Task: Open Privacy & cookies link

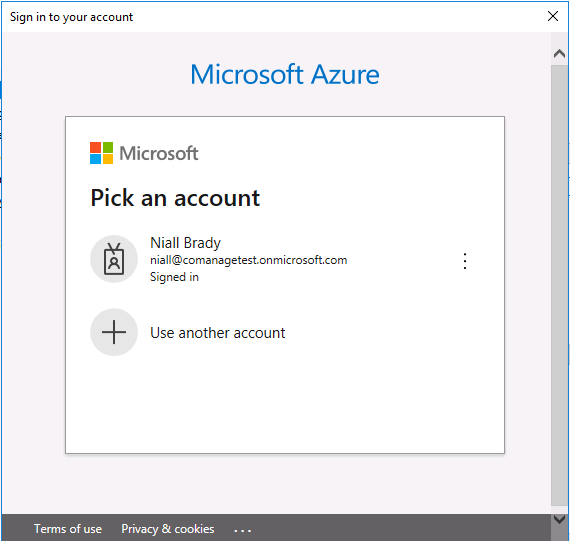Action: coord(168,529)
